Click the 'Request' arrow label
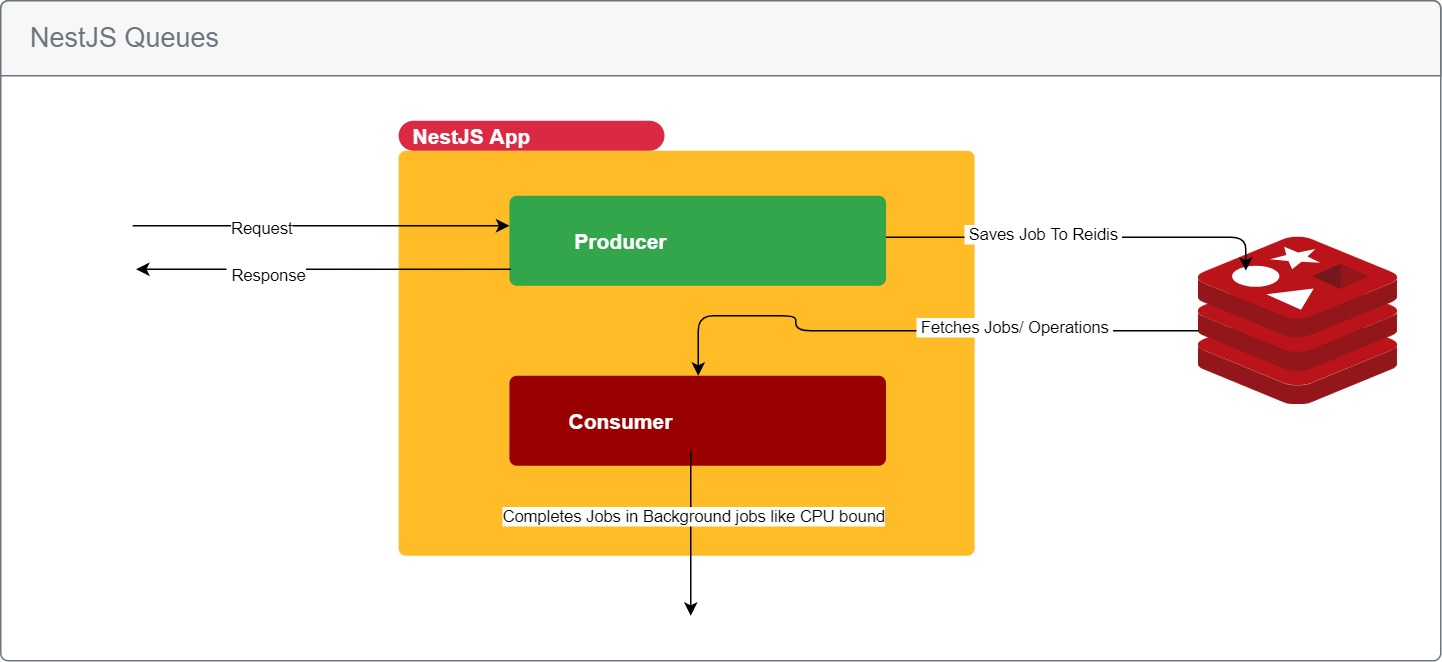Image resolution: width=1442 pixels, height=662 pixels. (262, 228)
